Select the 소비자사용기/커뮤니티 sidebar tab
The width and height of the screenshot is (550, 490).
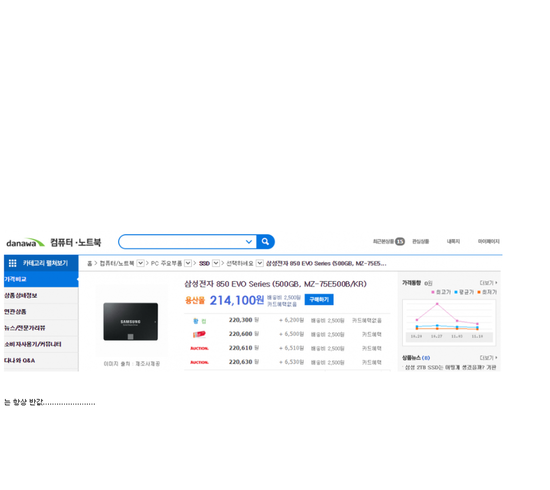click(41, 344)
